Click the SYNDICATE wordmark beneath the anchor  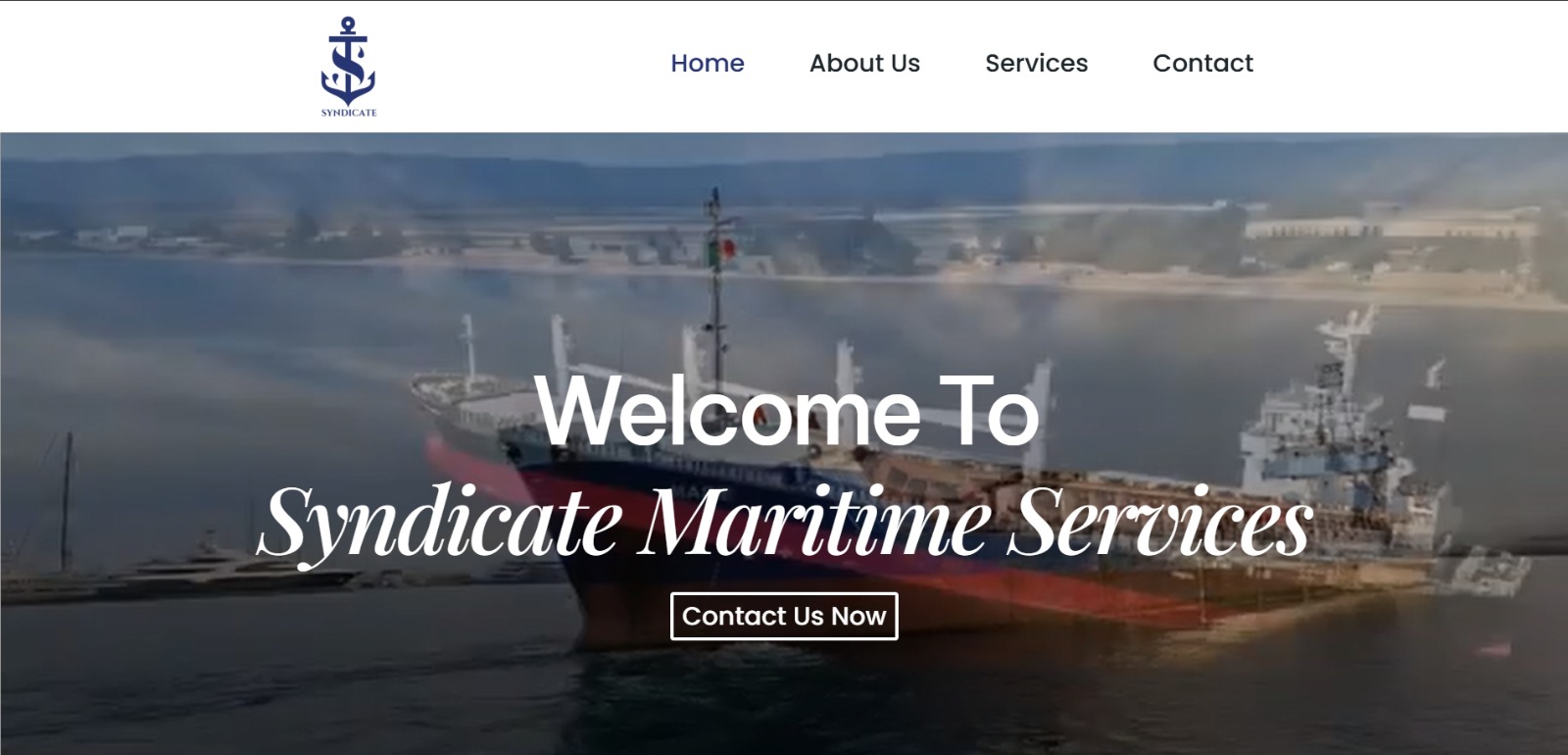point(349,113)
